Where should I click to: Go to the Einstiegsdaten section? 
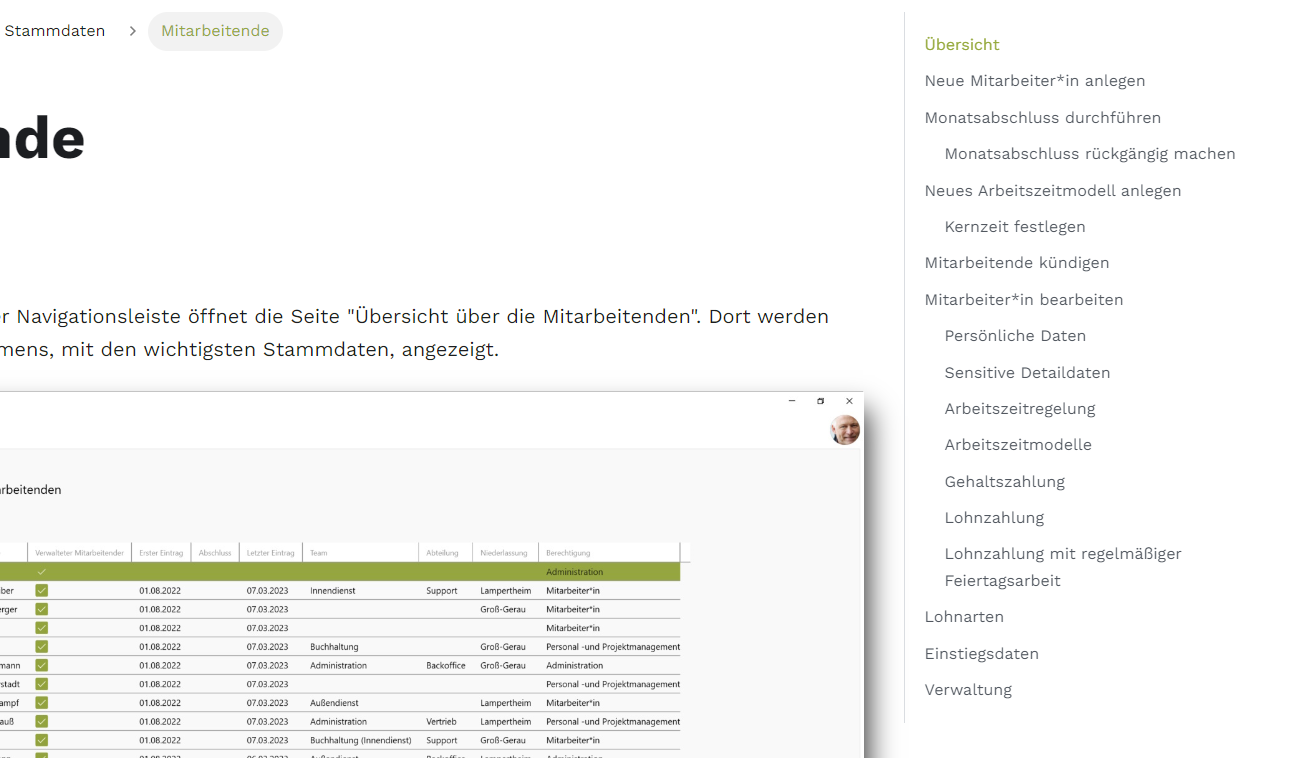(981, 654)
